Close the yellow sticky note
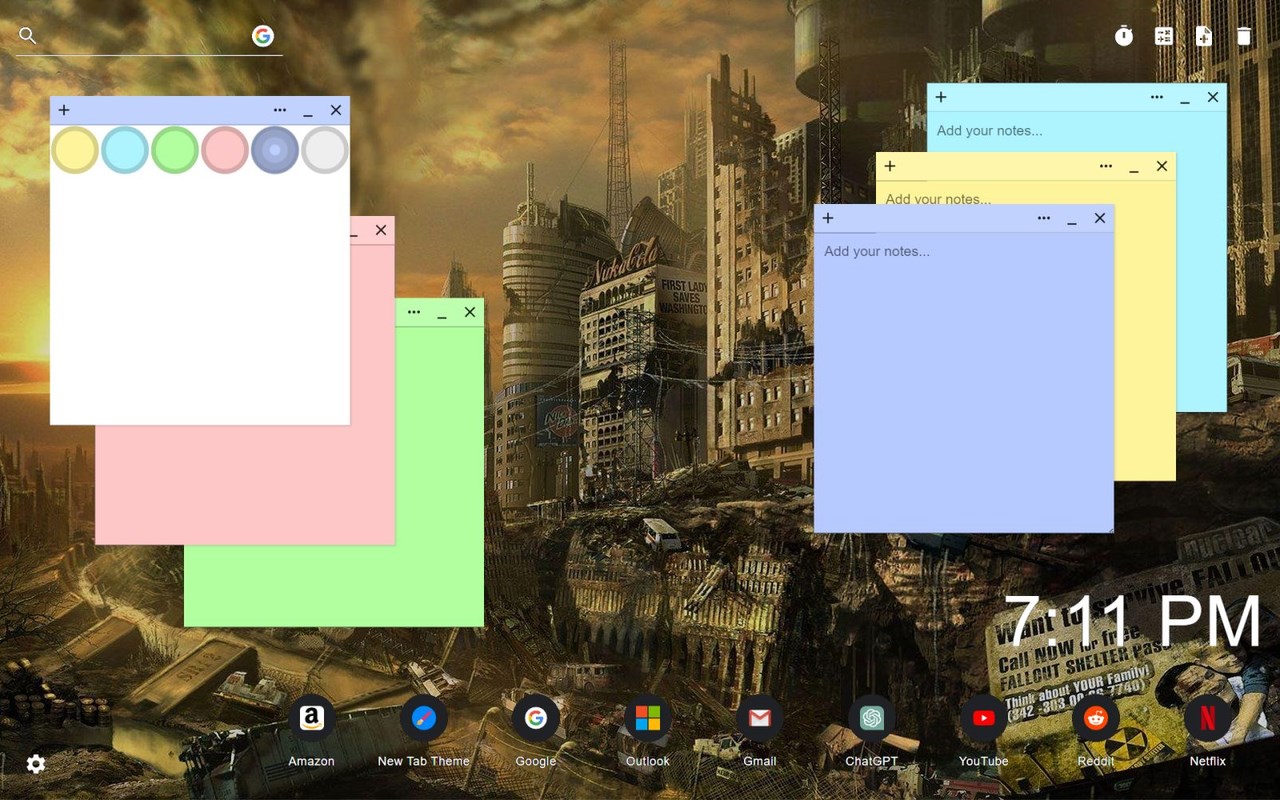 1162,166
